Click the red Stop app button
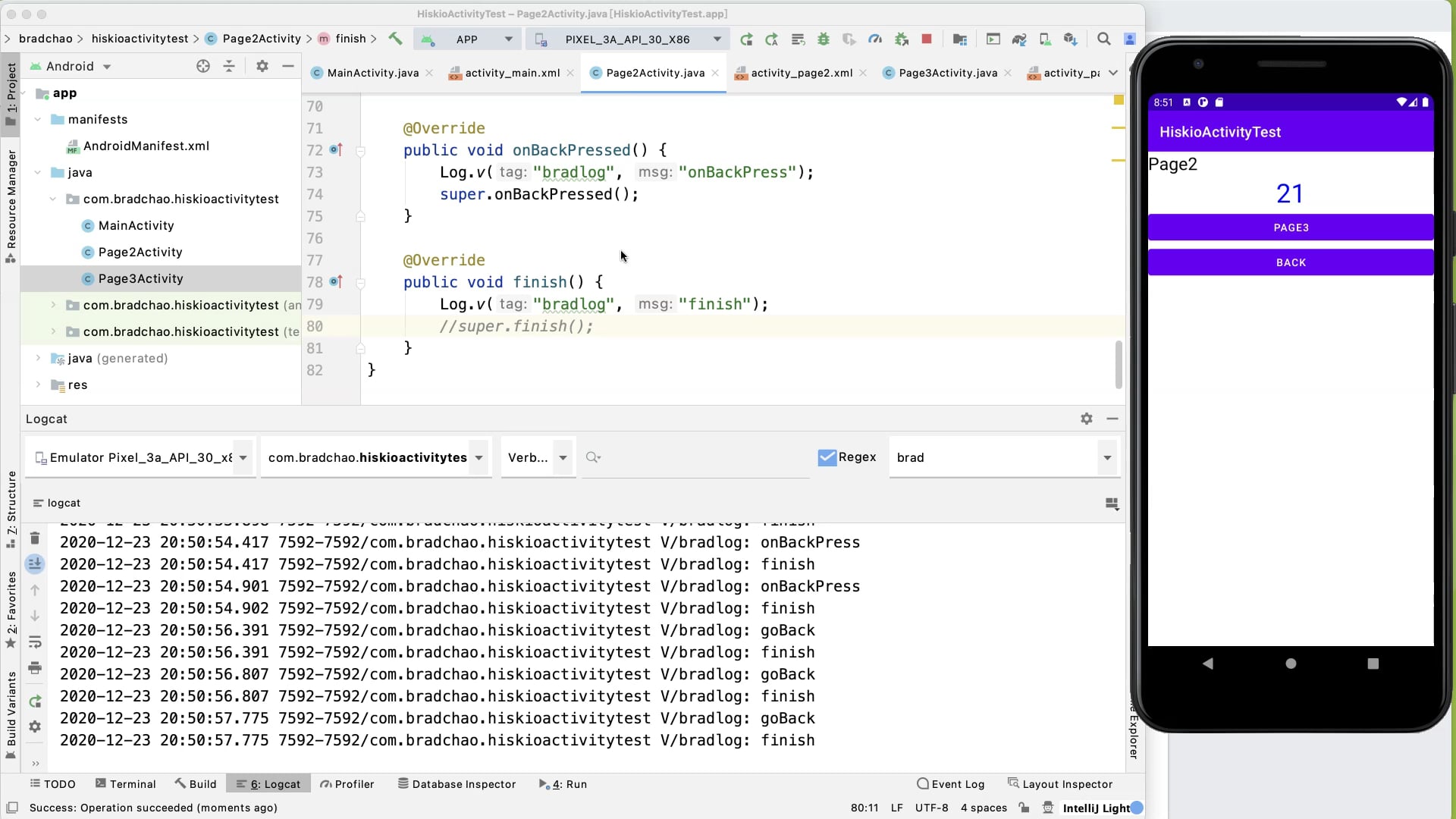Image resolution: width=1456 pixels, height=819 pixels. point(927,39)
